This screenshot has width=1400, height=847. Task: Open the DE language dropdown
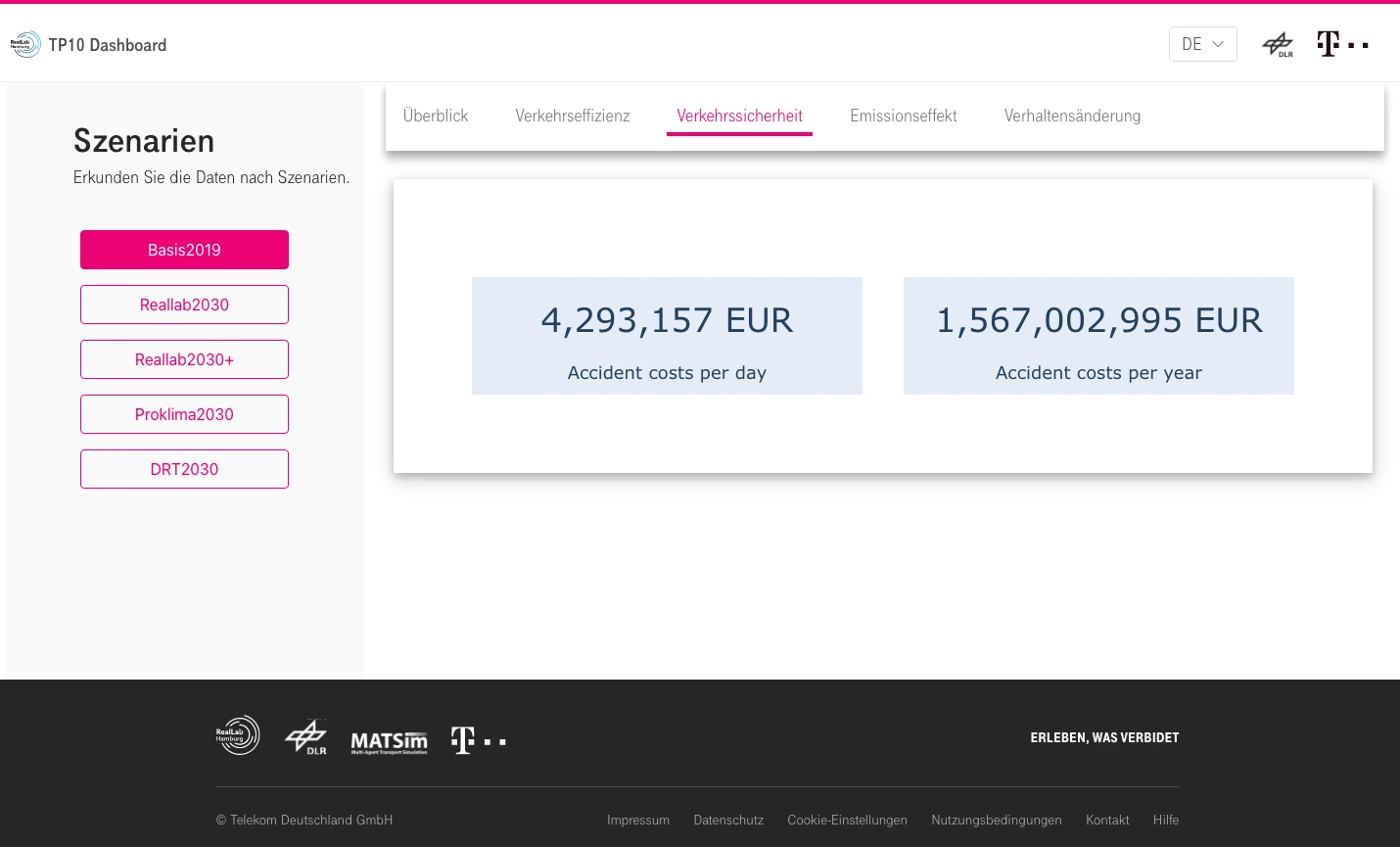click(1202, 44)
